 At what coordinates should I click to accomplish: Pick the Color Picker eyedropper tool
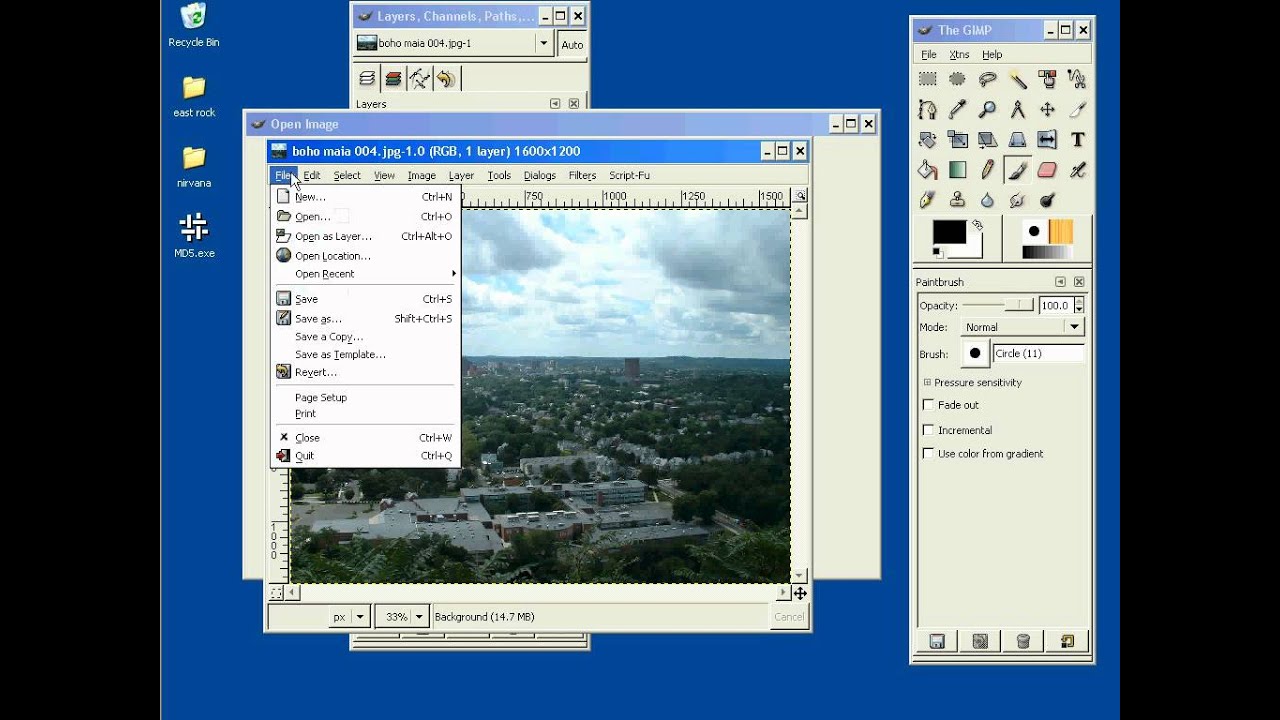958,109
